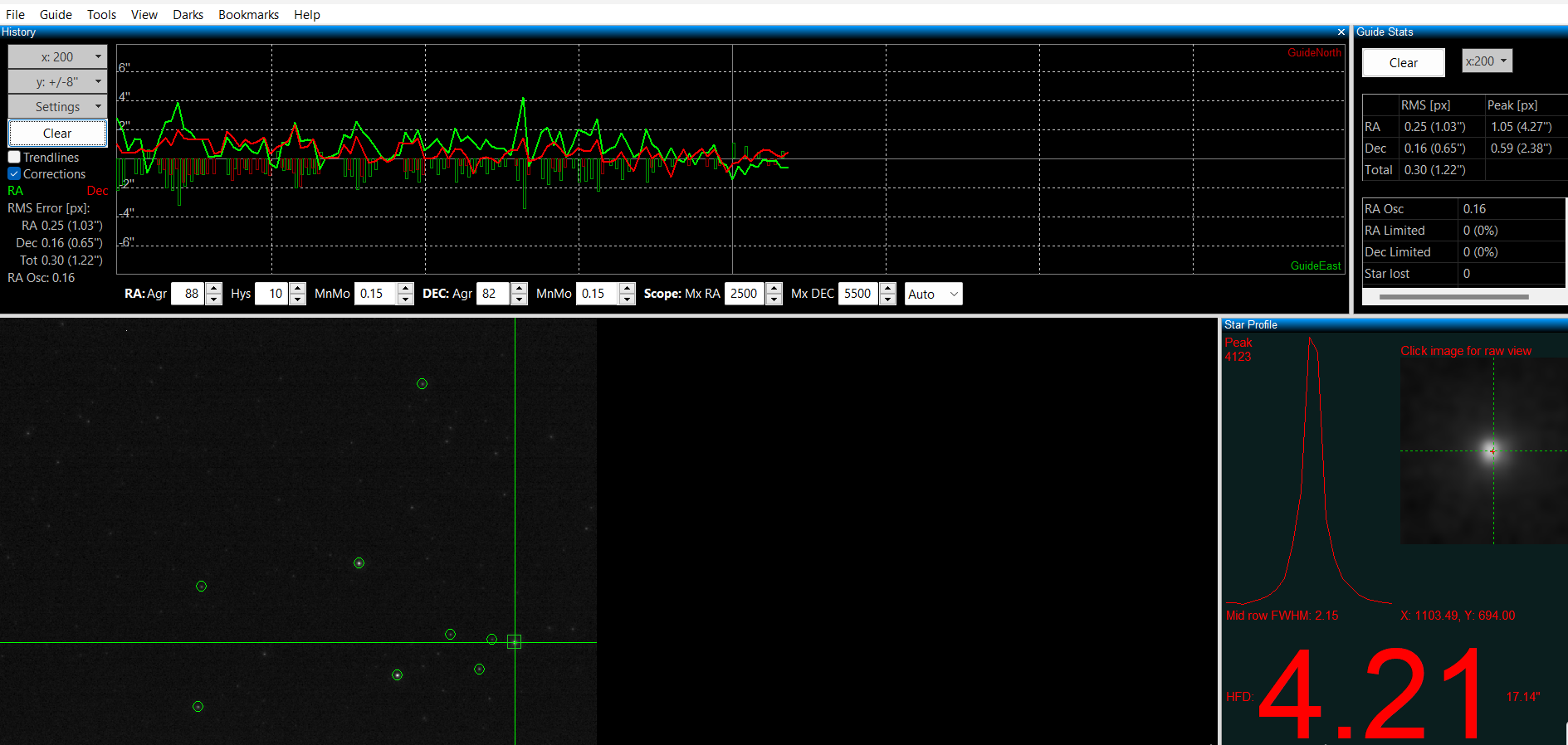The width and height of the screenshot is (1568, 745).
Task: Increase Mx DEC duration with up arrow
Action: tap(887, 289)
